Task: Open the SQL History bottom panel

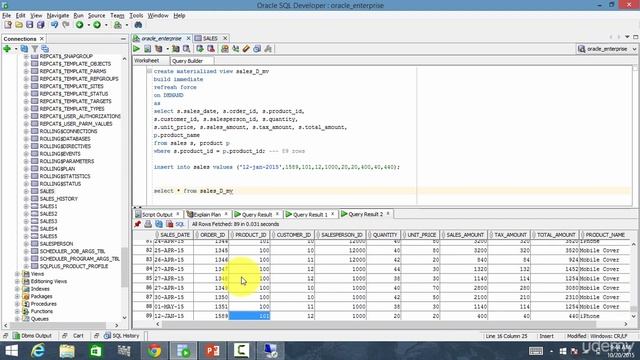Action: (x=122, y=336)
